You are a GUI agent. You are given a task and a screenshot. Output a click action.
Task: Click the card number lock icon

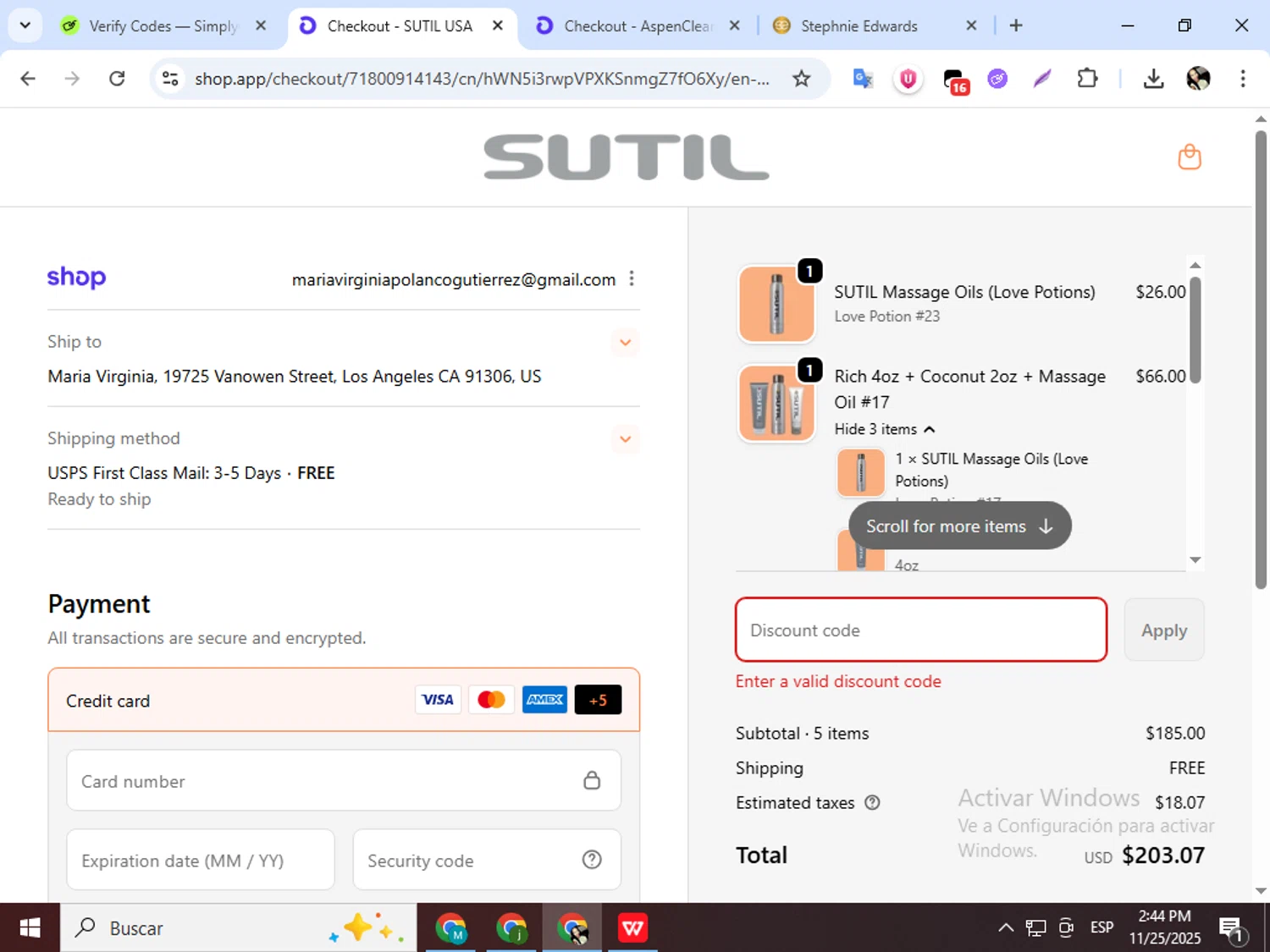click(592, 780)
